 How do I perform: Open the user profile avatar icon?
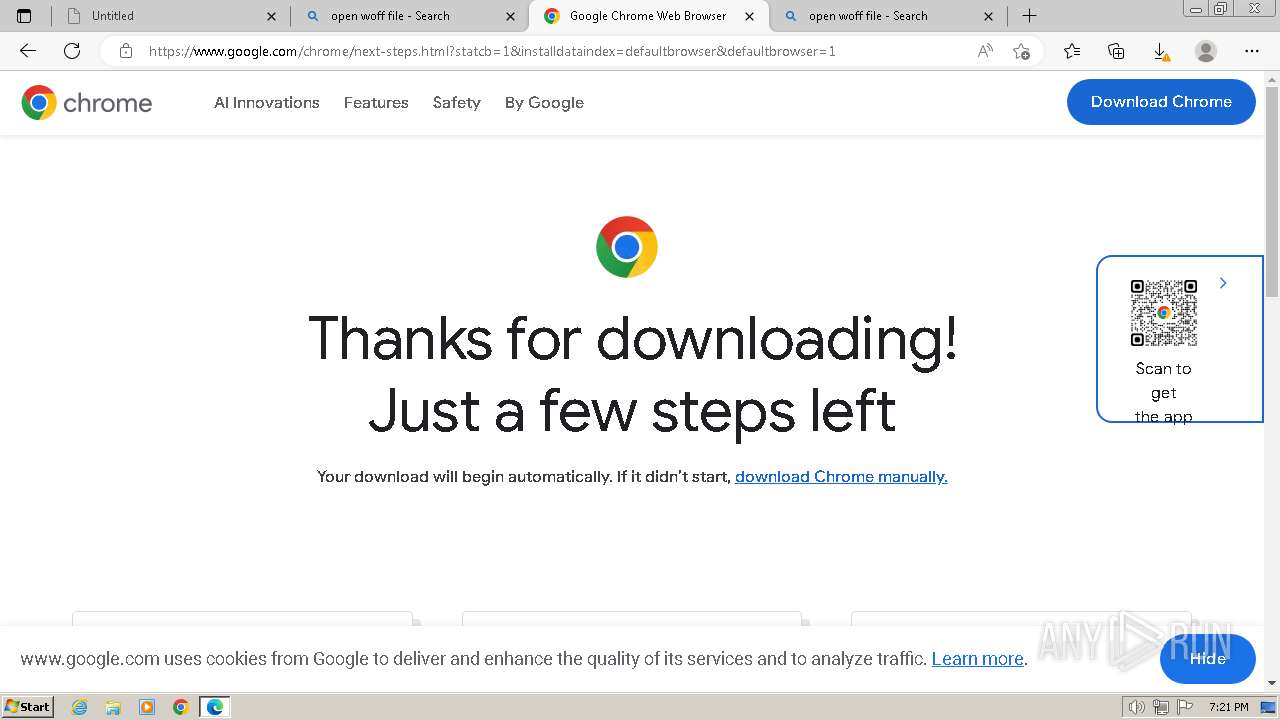1206,51
